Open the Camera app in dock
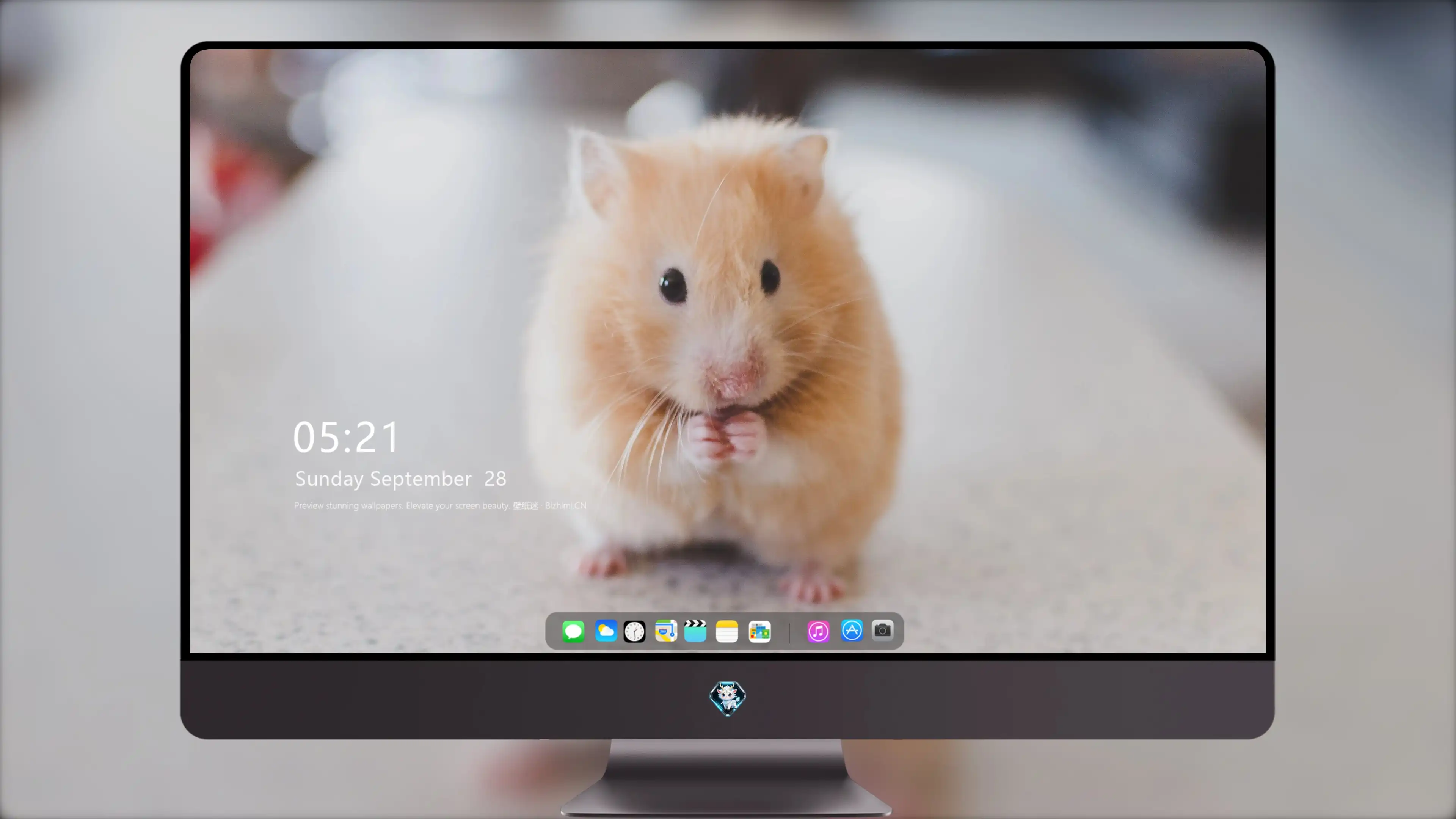Screen dimensions: 1456x819 pyautogui.click(x=882, y=630)
